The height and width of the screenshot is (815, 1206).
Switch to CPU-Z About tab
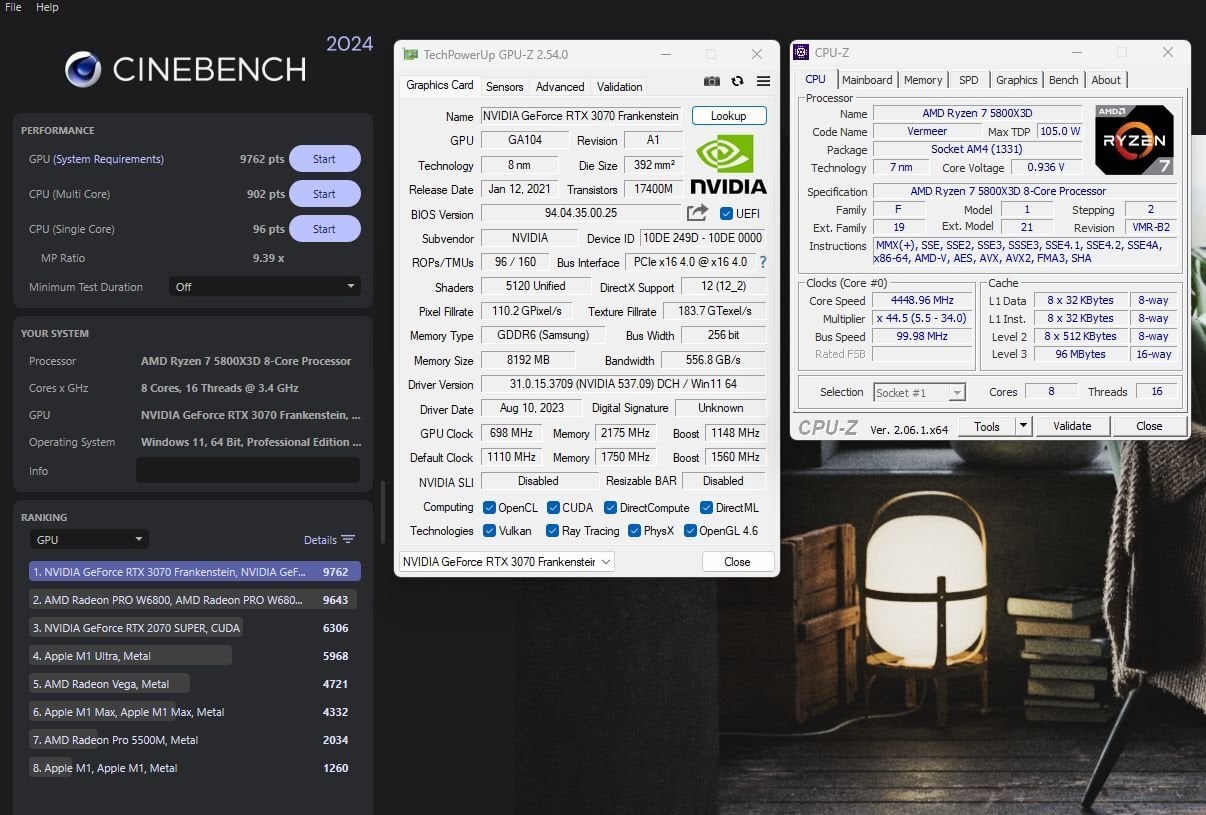pos(1106,80)
